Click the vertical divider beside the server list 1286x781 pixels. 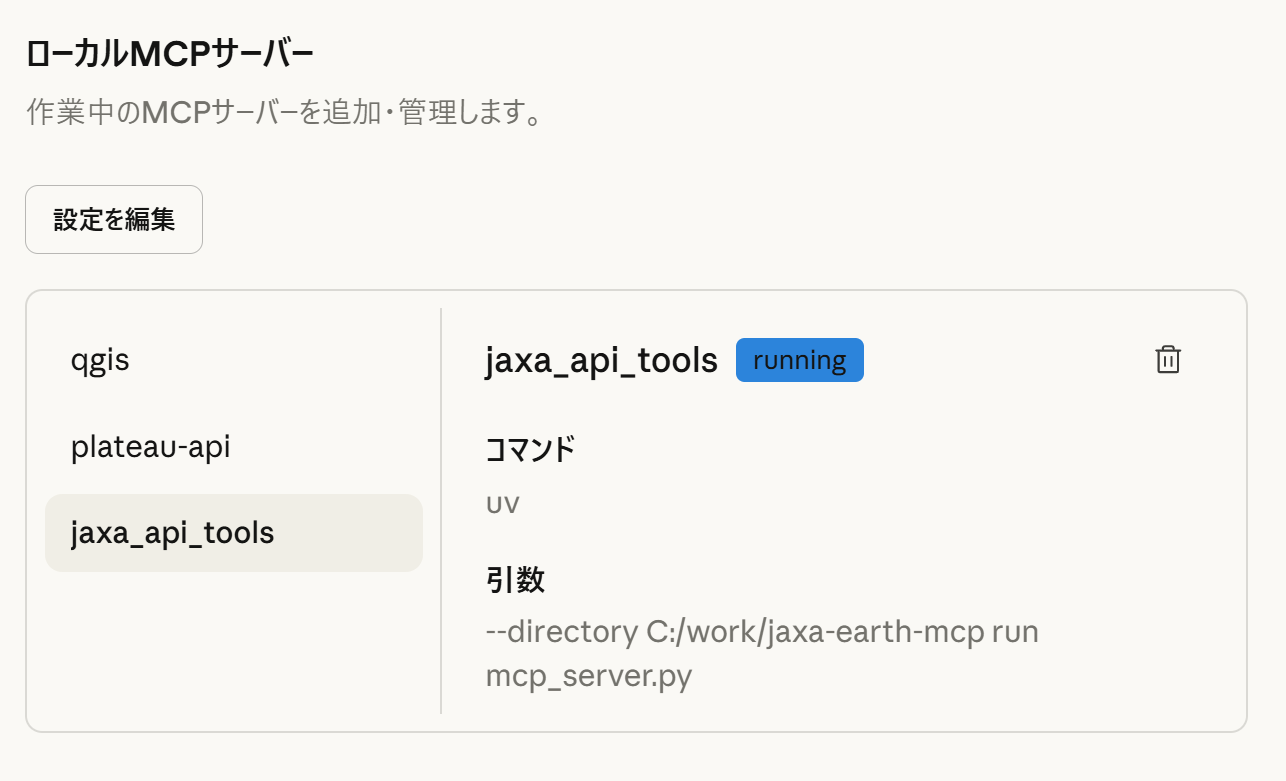click(441, 510)
